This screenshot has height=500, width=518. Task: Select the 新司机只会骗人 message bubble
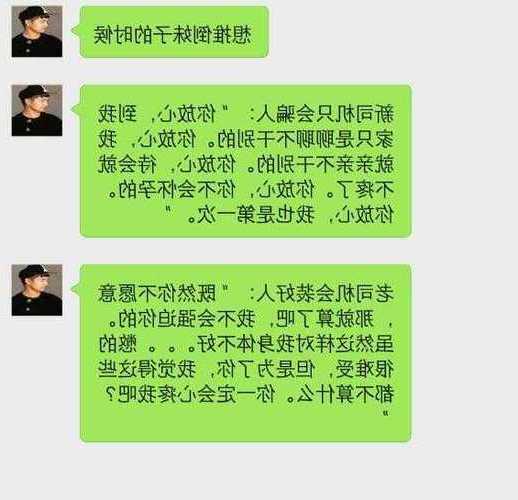pos(245,161)
